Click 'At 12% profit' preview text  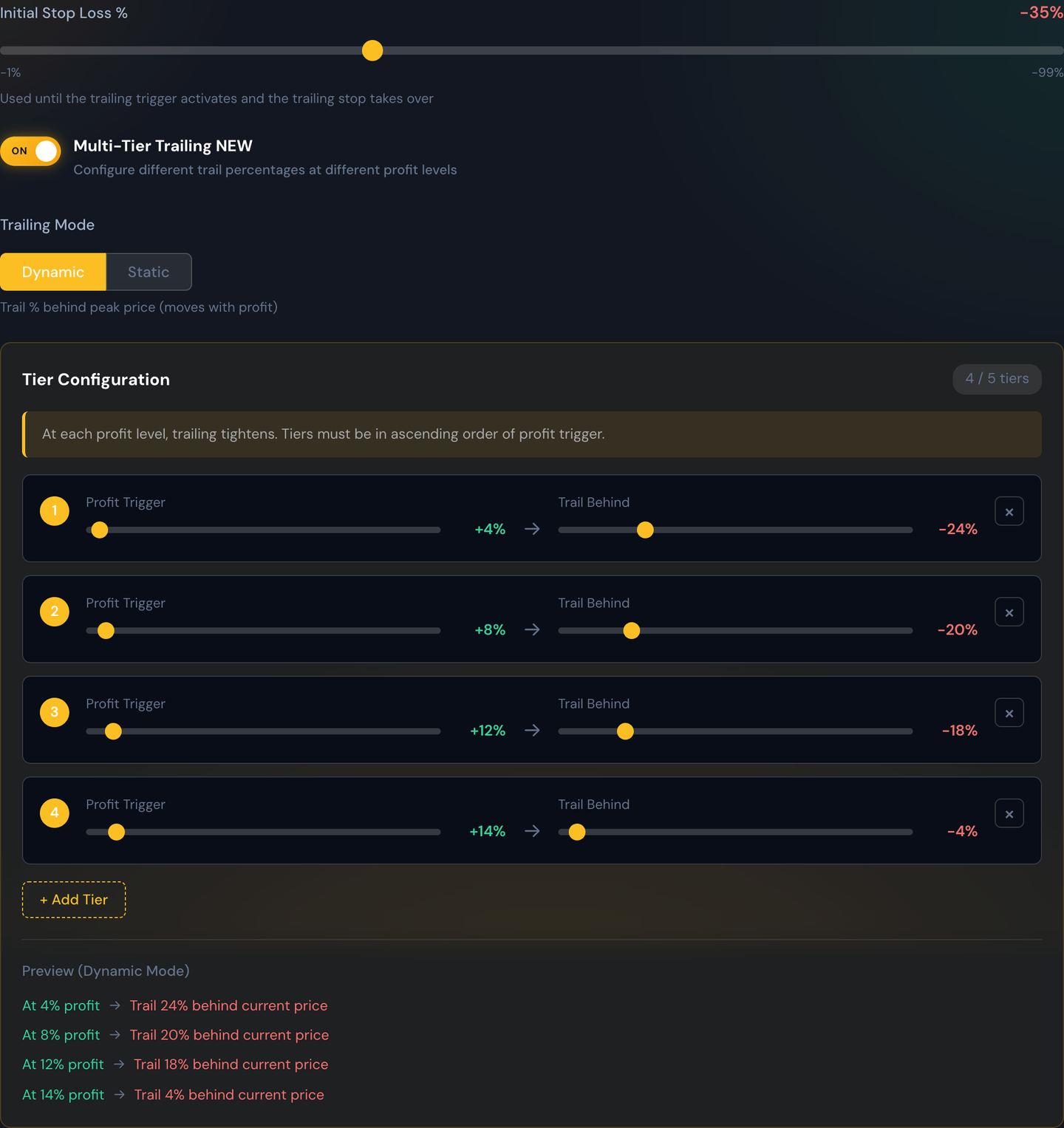coord(63,1064)
